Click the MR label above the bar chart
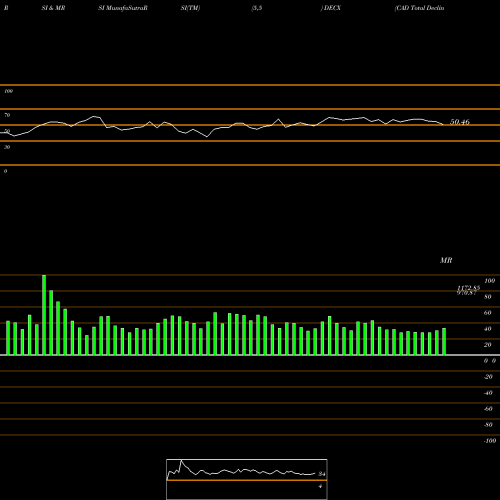The height and width of the screenshot is (500, 500). click(446, 260)
